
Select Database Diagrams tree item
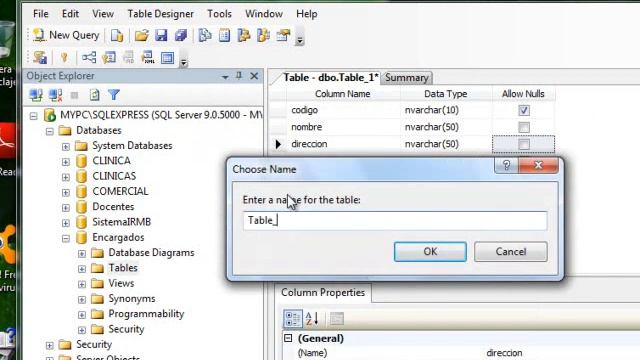[x=151, y=253]
